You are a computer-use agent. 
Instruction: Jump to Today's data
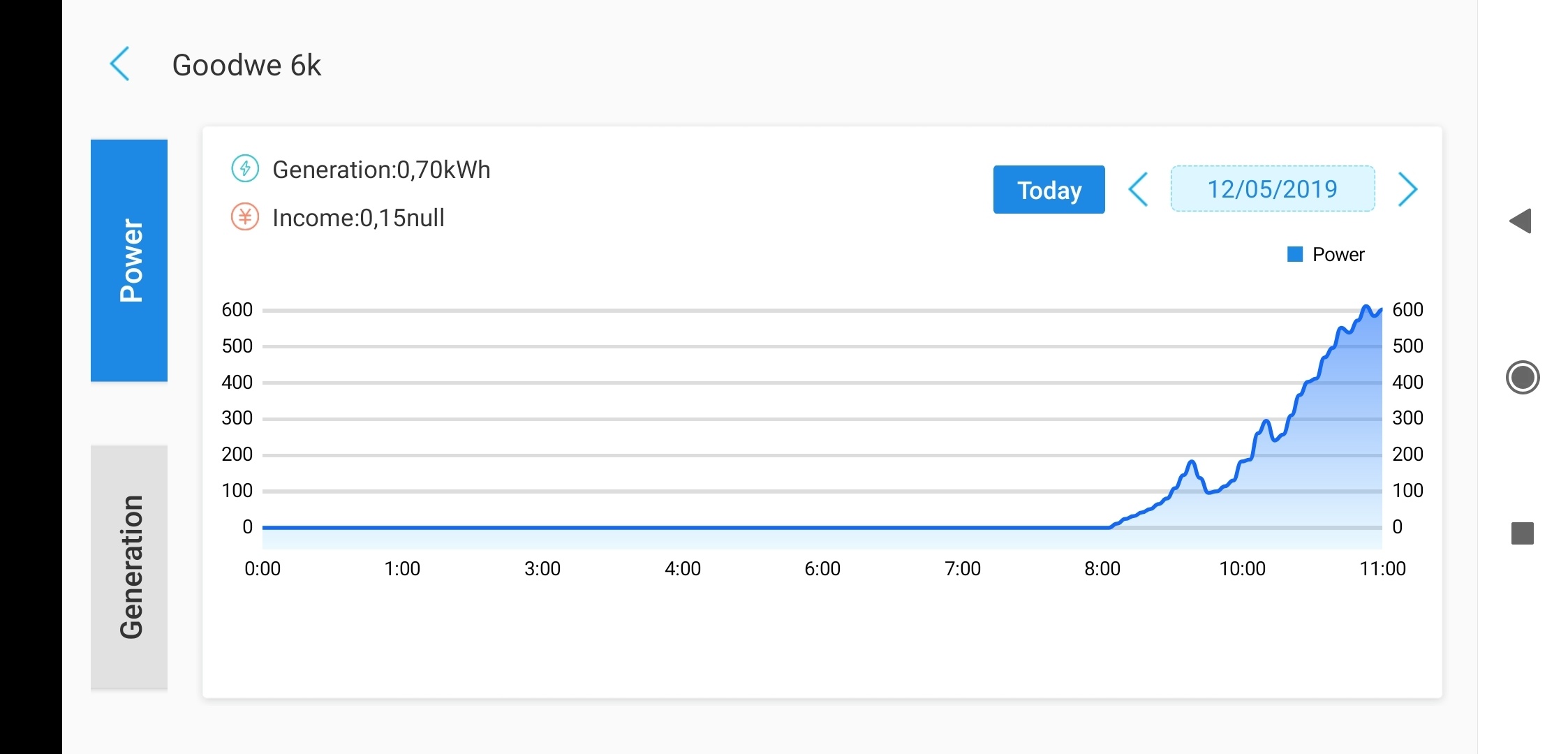1049,190
